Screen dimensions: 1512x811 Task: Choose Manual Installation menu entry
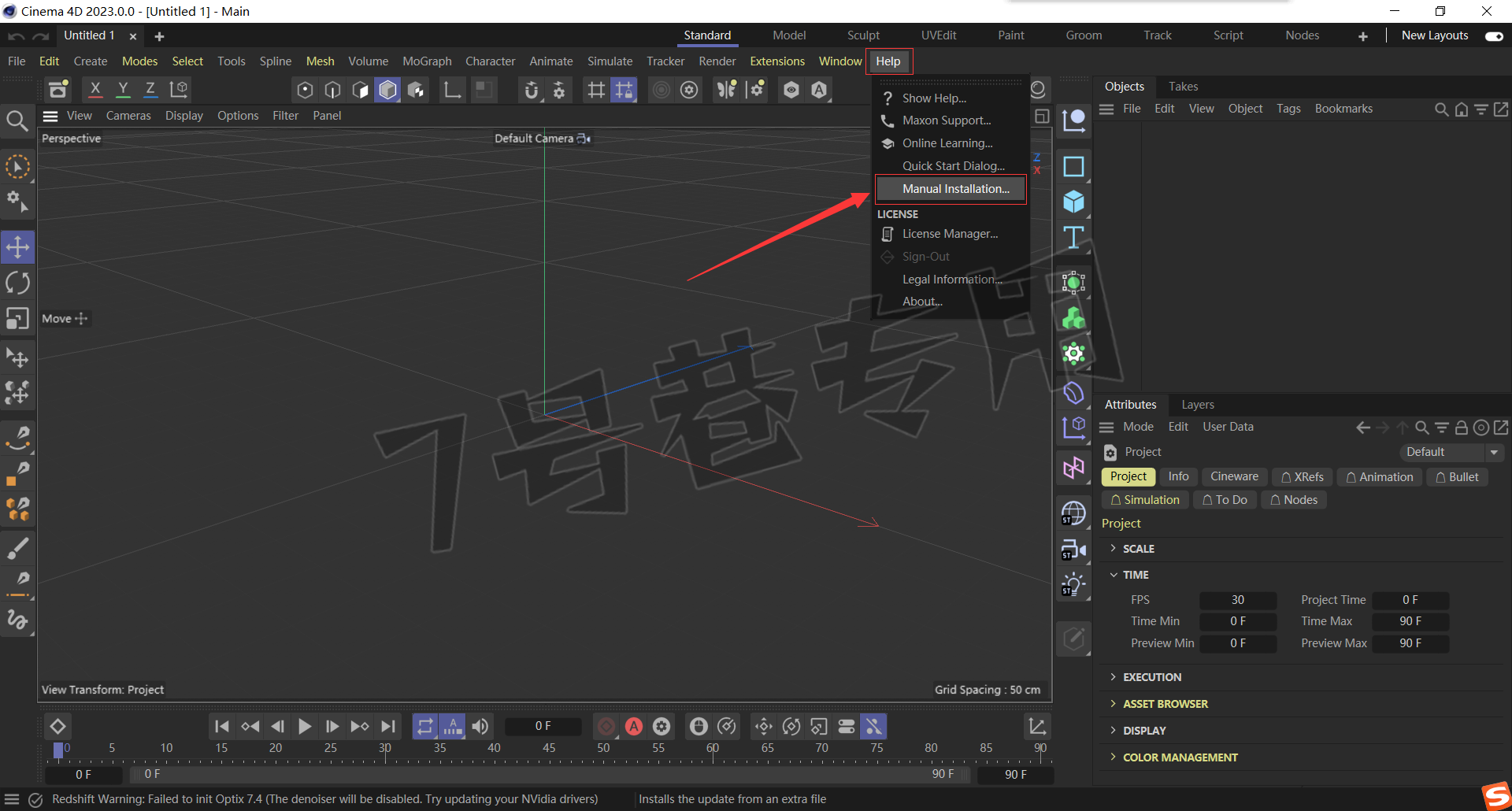(x=951, y=189)
